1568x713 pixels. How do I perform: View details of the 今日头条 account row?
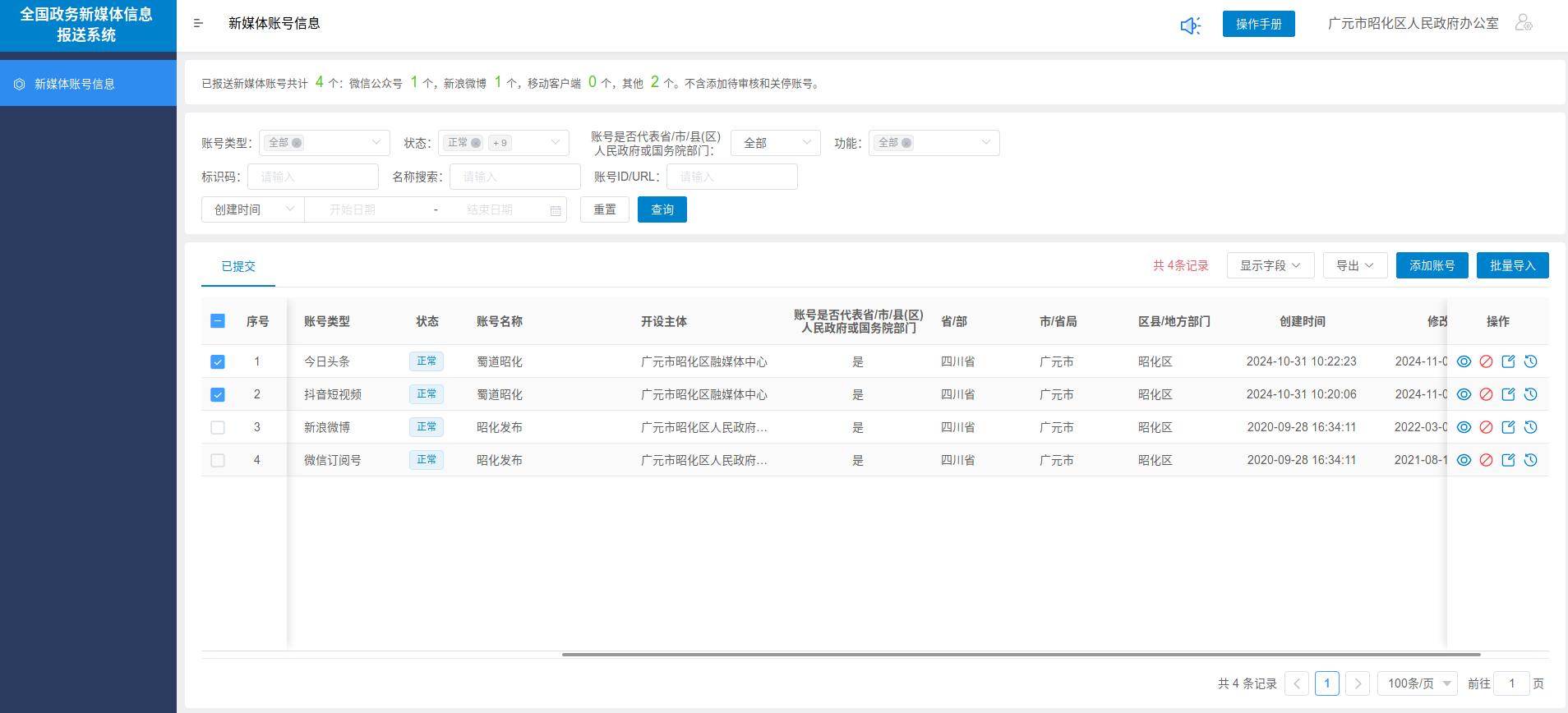pos(1464,361)
